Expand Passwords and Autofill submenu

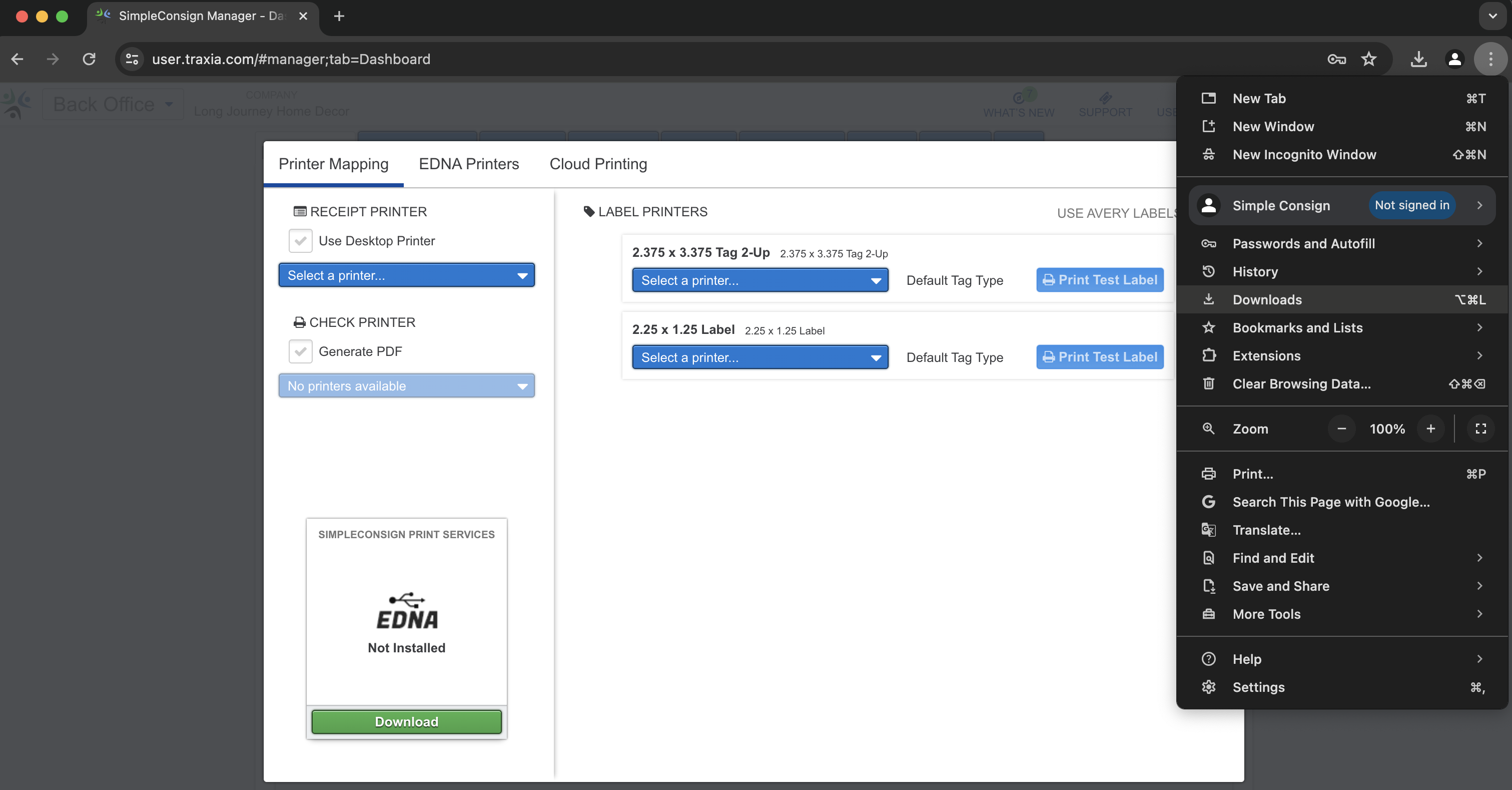pyautogui.click(x=1342, y=243)
